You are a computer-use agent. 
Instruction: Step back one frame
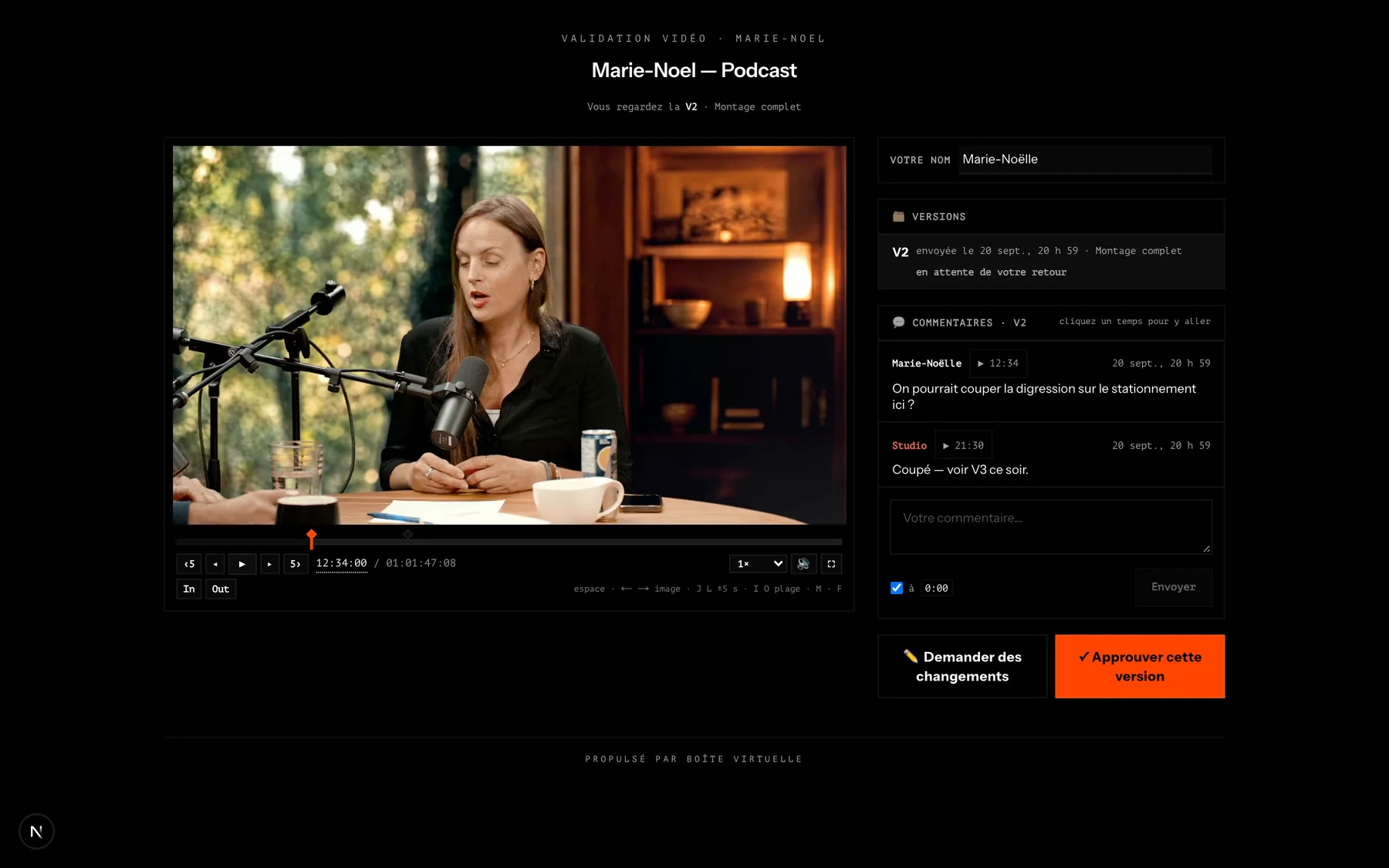point(215,564)
